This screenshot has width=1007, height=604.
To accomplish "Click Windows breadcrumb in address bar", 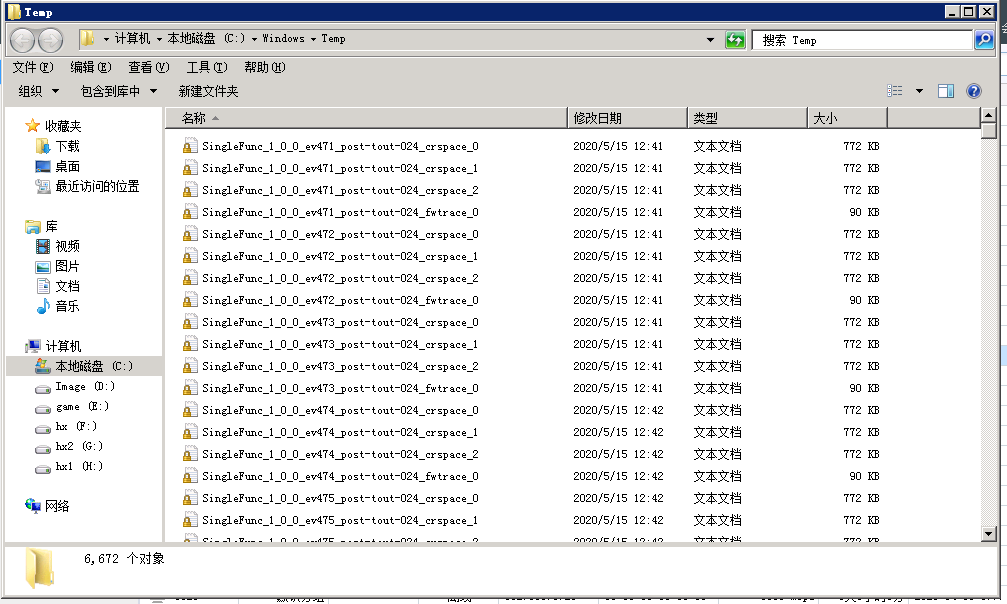I will [283, 39].
